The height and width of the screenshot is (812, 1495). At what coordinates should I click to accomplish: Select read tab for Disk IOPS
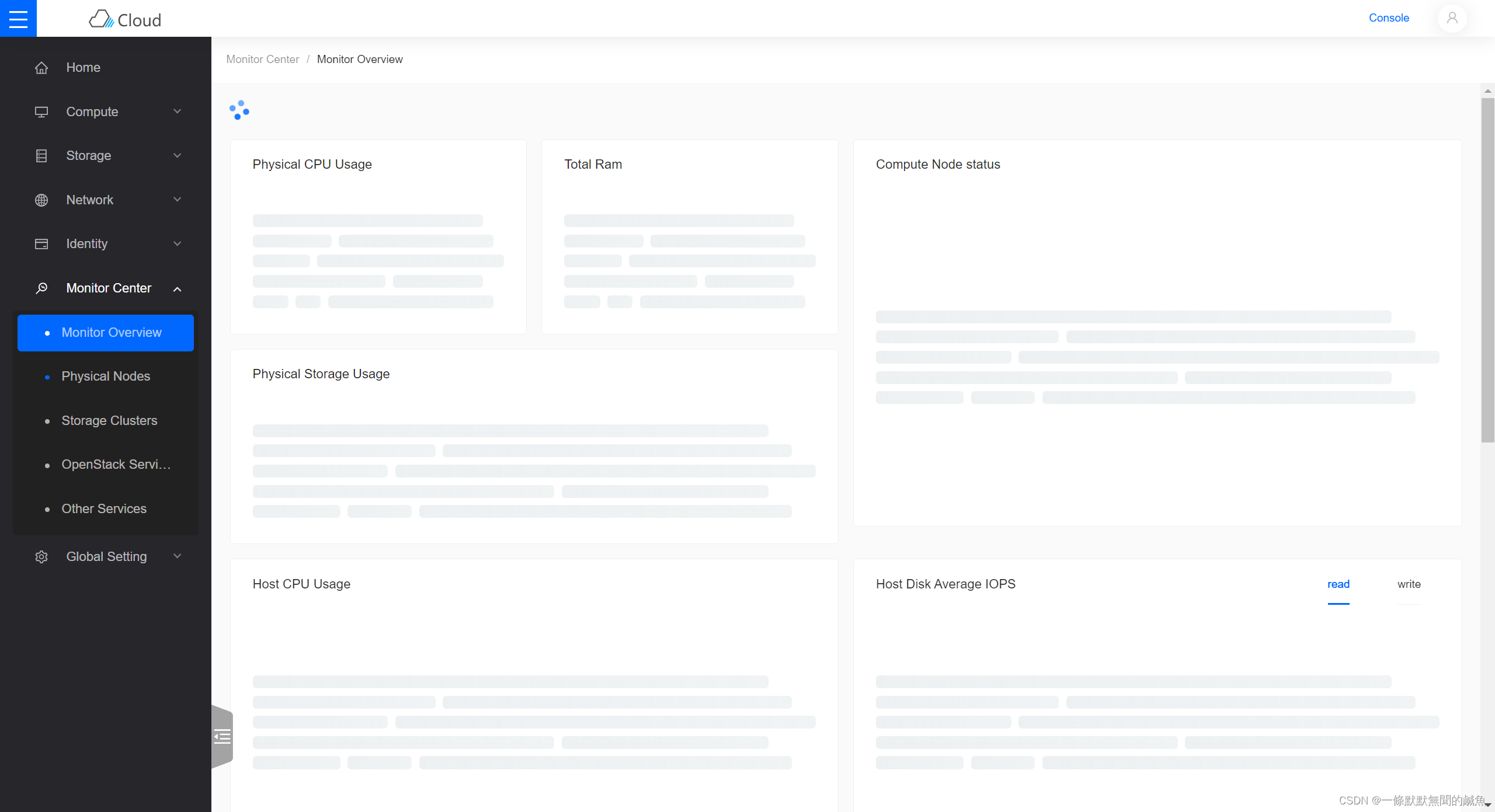[x=1338, y=584]
